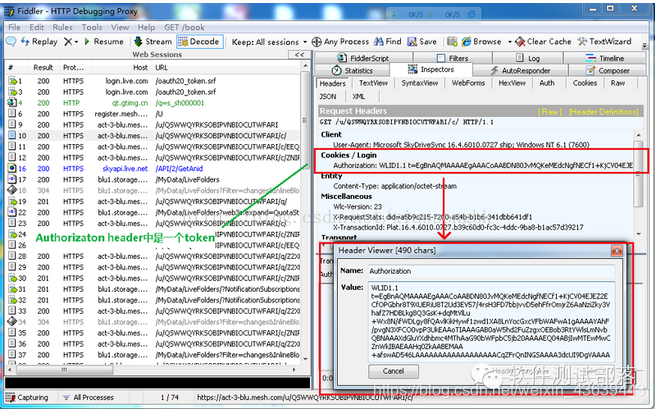The height and width of the screenshot is (409, 655).
Task: Switch to the Timeline tab
Action: (605, 58)
